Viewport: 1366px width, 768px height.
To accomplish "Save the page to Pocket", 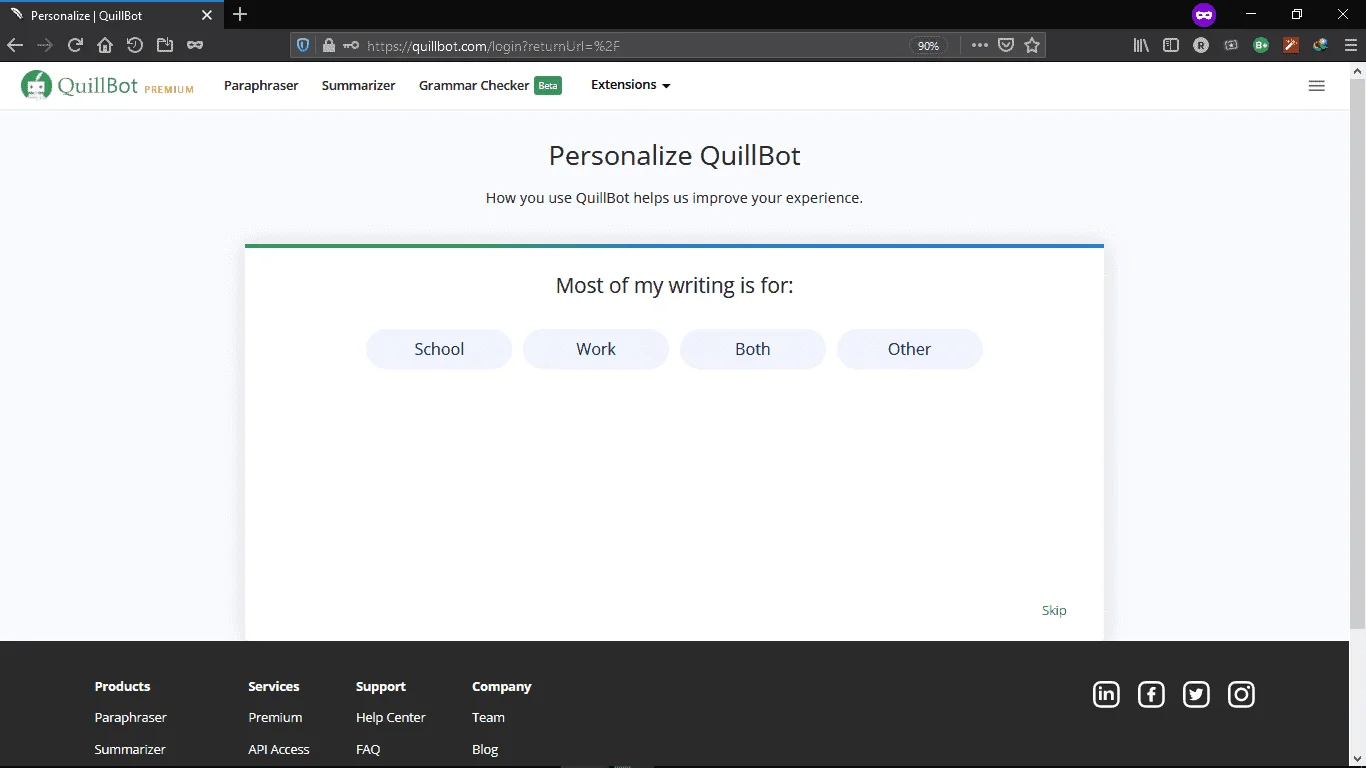I will (x=1007, y=45).
